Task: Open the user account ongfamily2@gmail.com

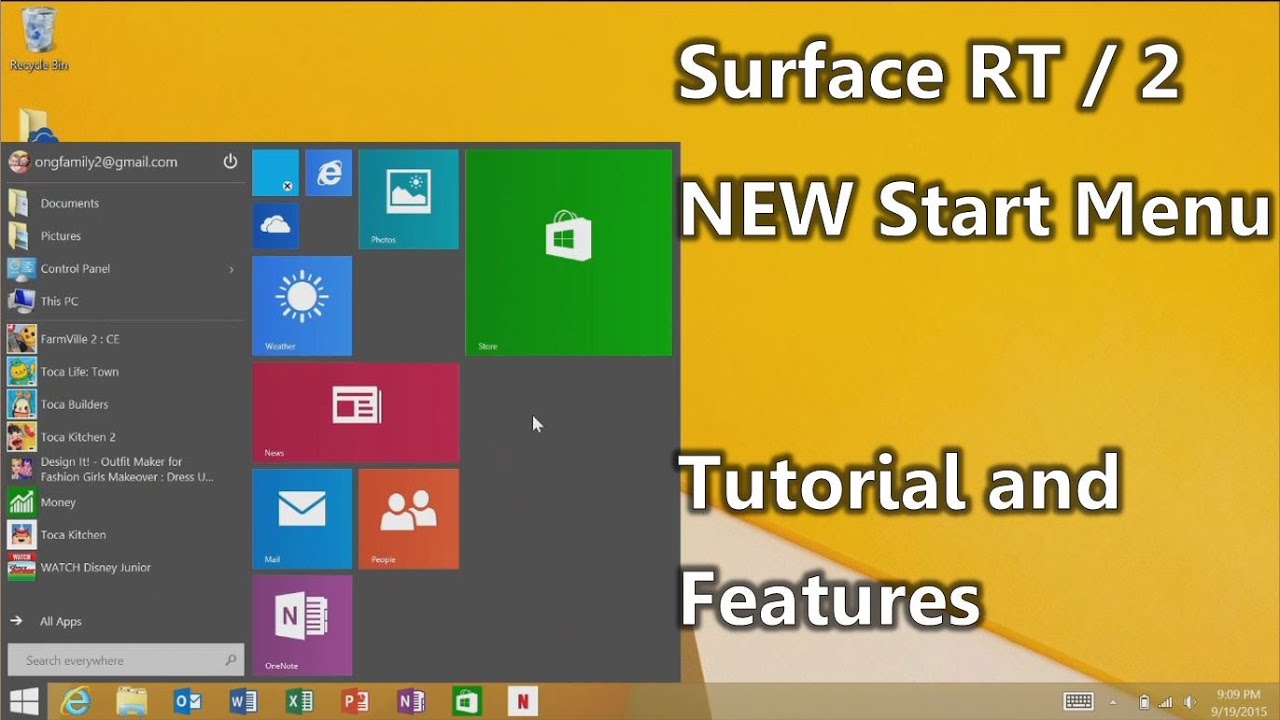Action: pos(93,162)
